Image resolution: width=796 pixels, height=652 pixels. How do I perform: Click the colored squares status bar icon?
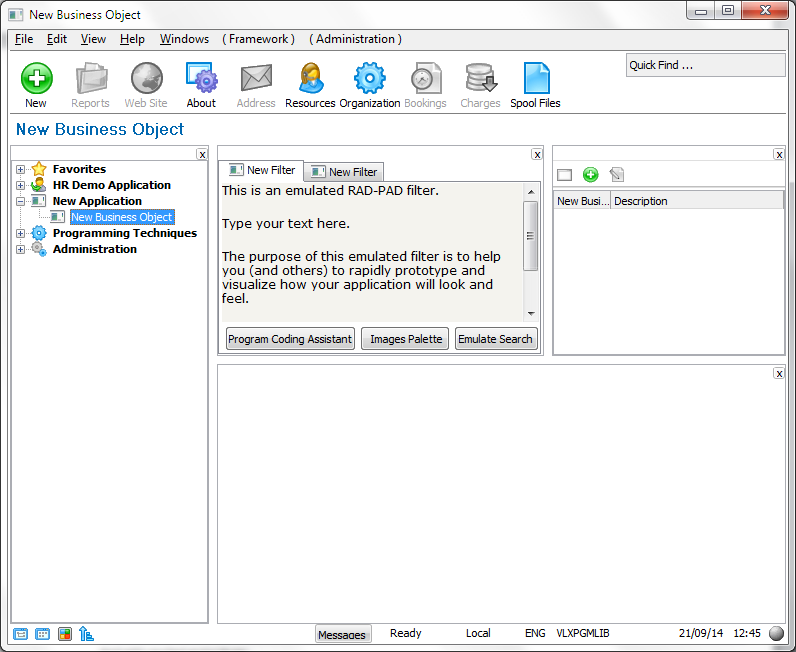[x=65, y=634]
